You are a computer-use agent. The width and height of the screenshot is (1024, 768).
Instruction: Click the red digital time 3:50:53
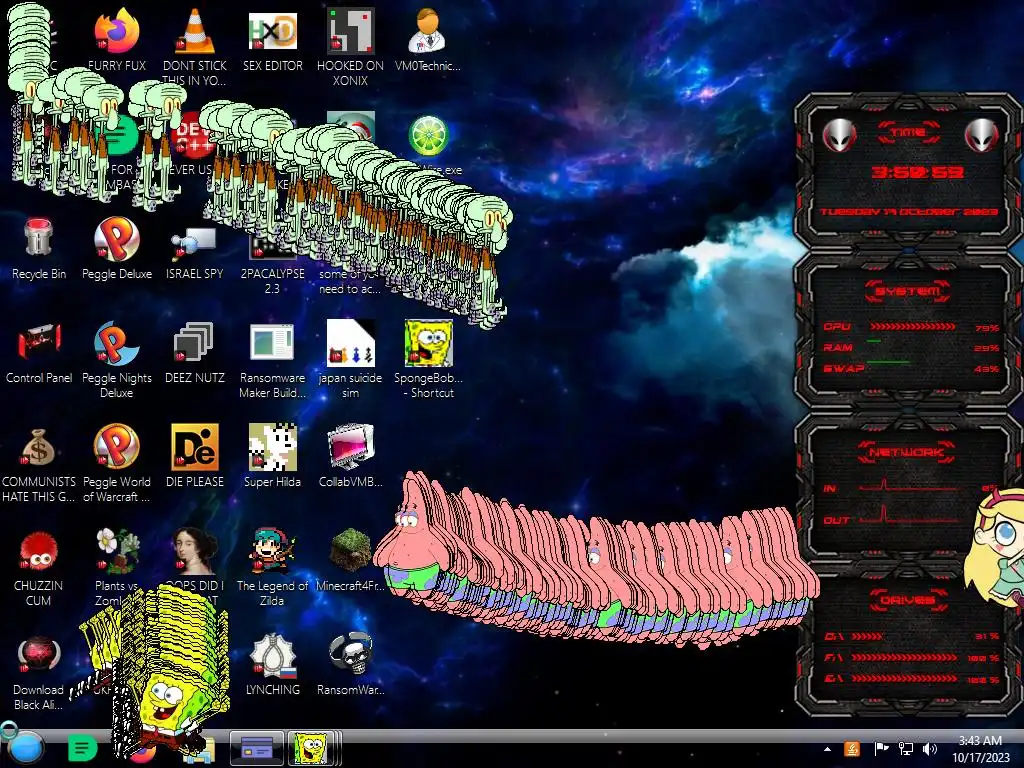(917, 172)
